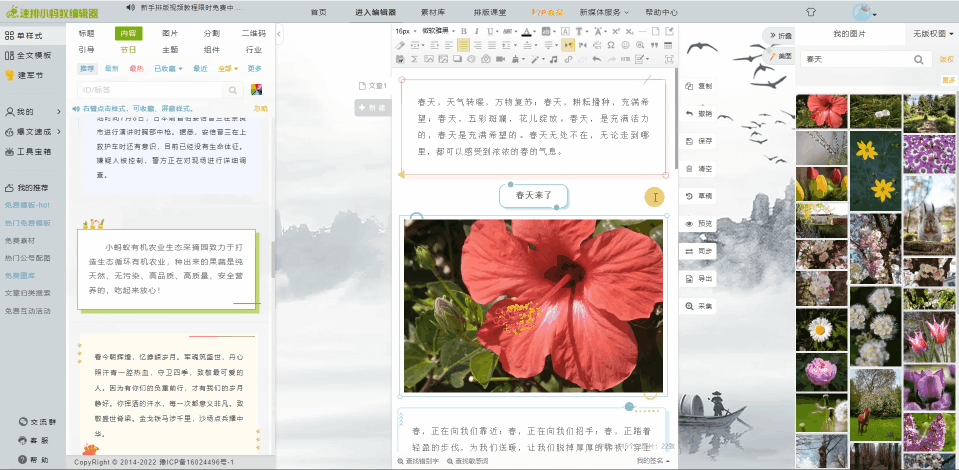Select the font color A swatch

tap(526, 31)
